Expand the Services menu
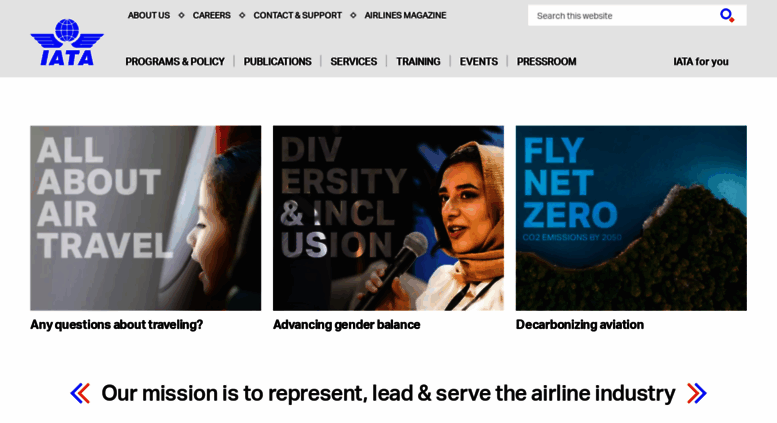 (354, 61)
